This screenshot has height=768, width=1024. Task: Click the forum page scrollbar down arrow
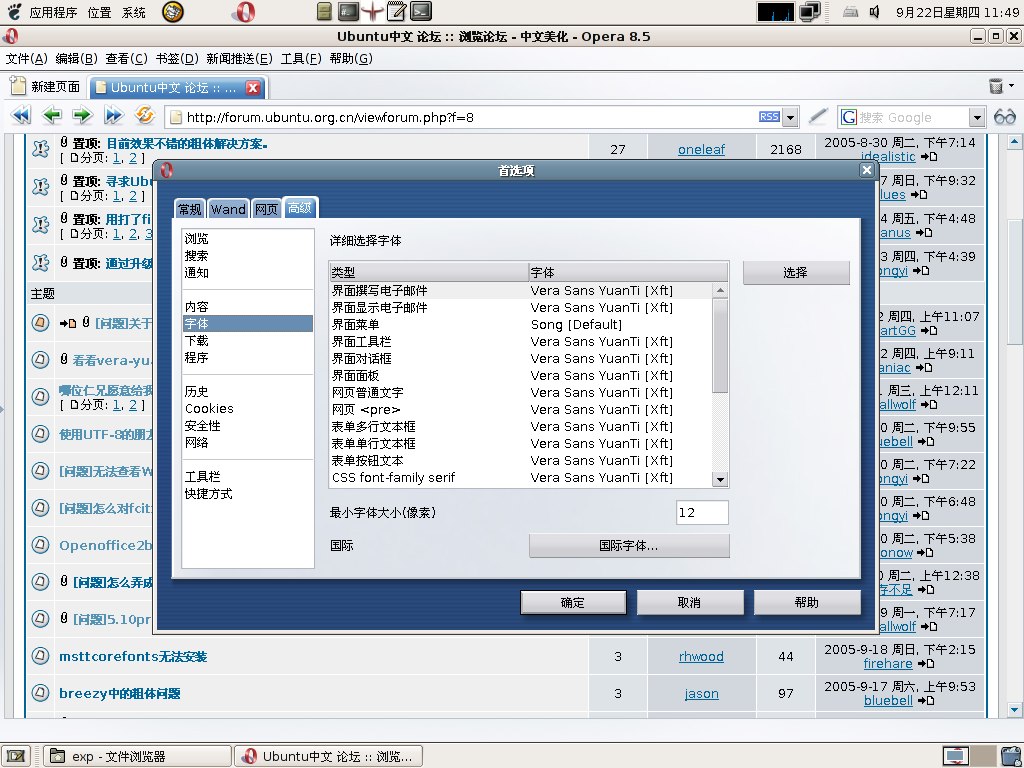(x=1014, y=709)
